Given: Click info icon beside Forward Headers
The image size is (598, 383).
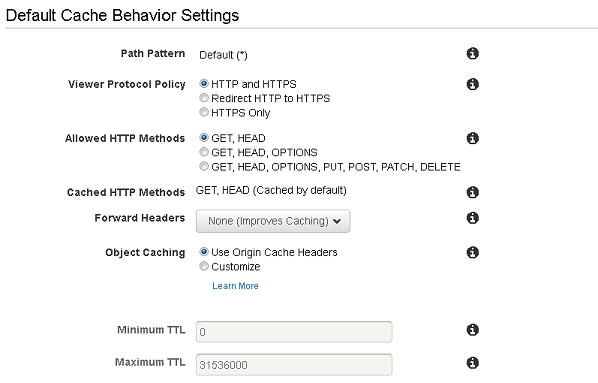Looking at the screenshot, I should tap(473, 218).
